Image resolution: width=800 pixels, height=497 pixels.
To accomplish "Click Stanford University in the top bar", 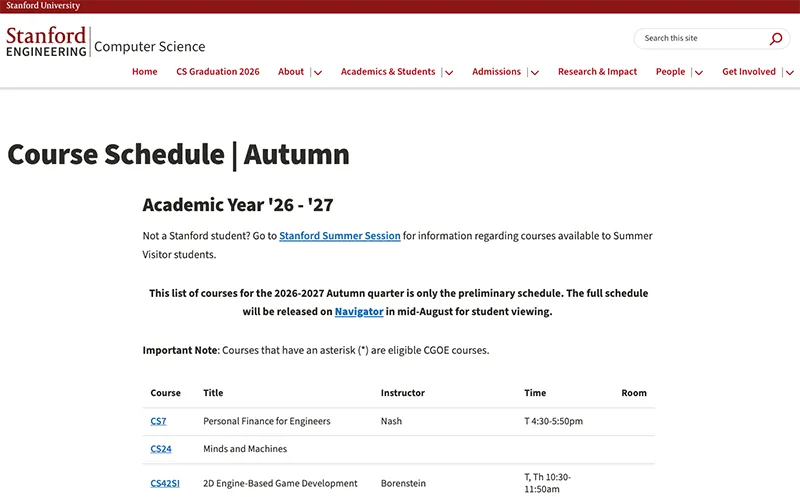I will click(x=43, y=6).
